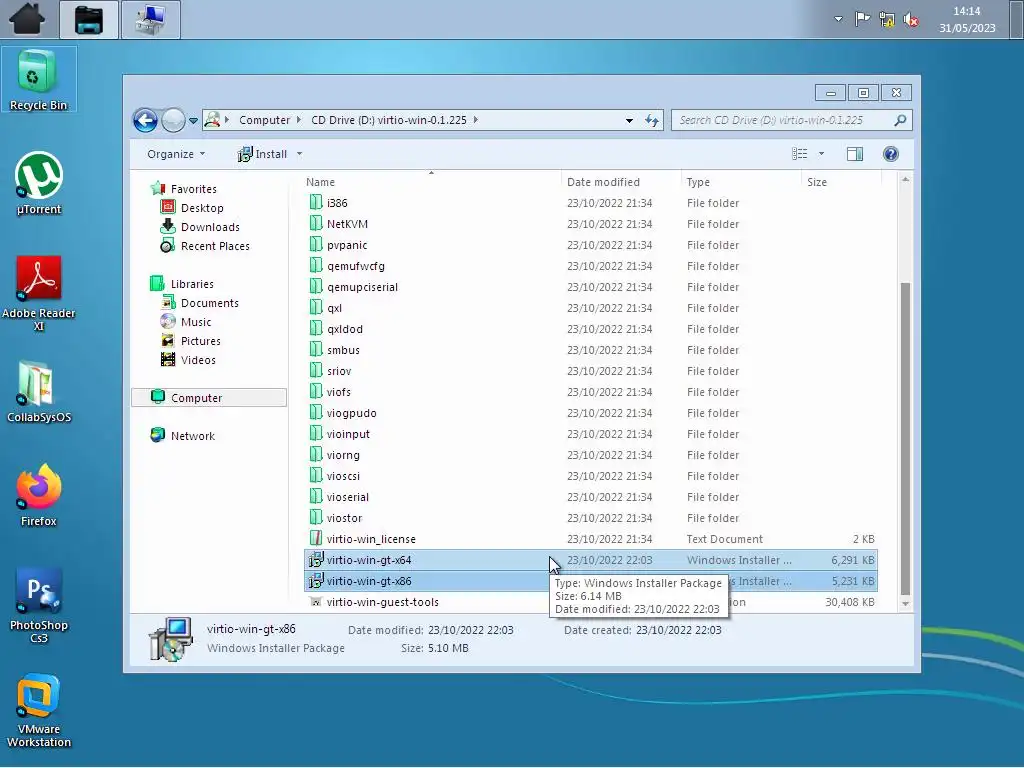Open PhotoShop Cs3 desktop shortcut
This screenshot has height=768, width=1024.
click(x=39, y=605)
